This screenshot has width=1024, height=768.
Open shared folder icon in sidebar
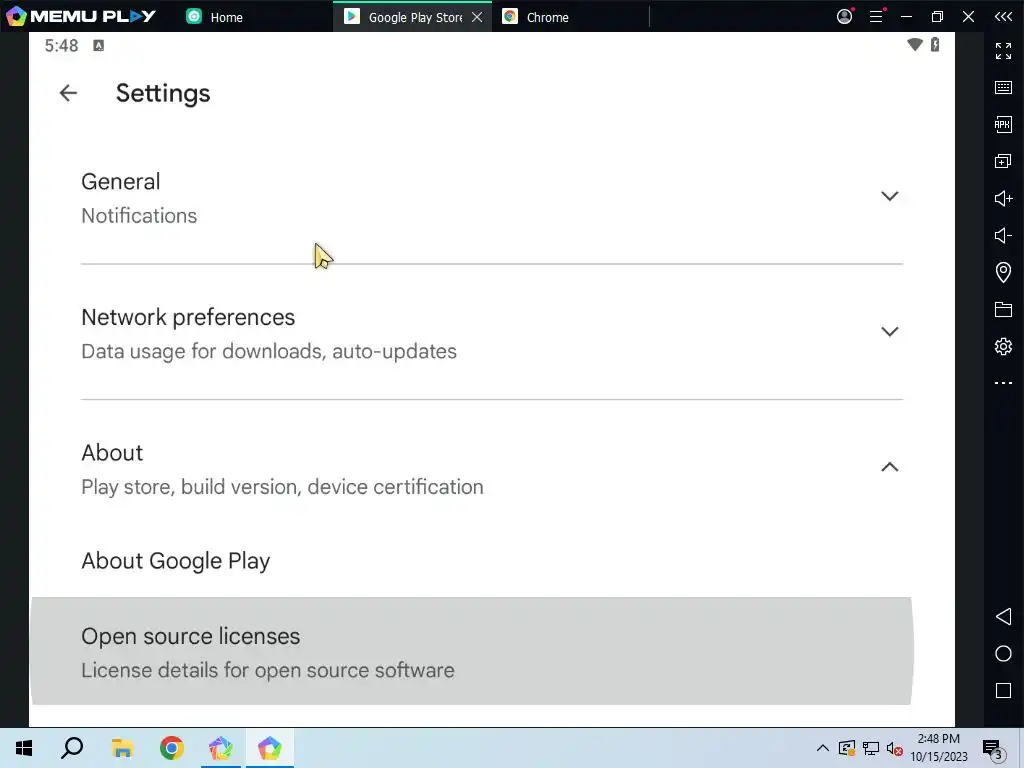[x=1003, y=310]
